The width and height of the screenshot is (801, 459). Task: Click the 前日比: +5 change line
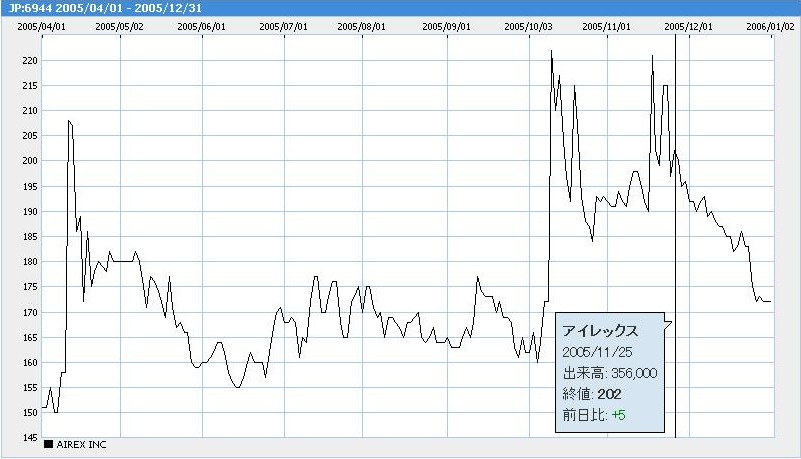pyautogui.click(x=594, y=415)
